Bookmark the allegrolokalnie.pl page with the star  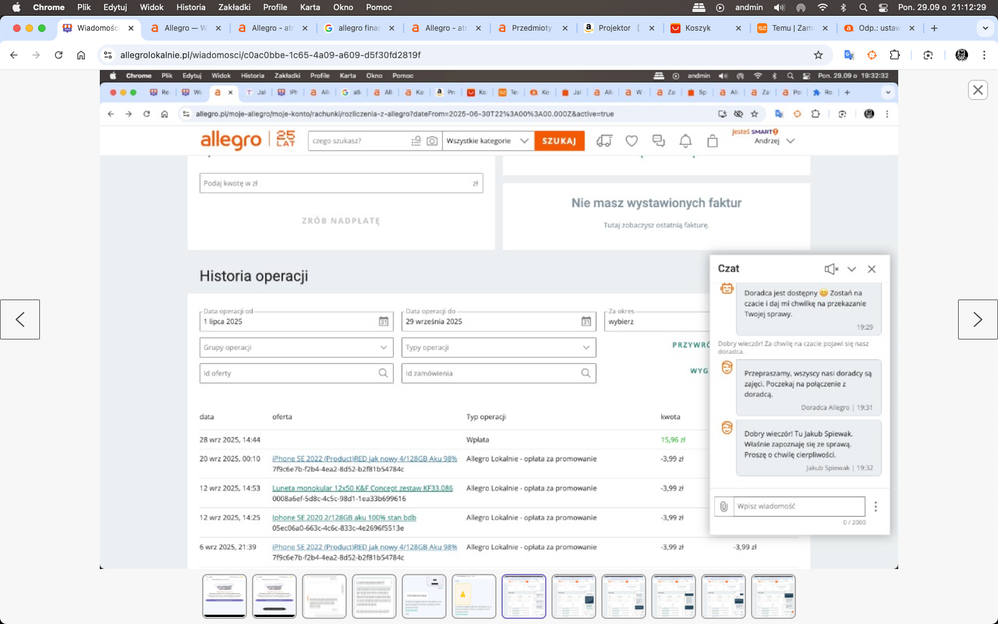pyautogui.click(x=819, y=55)
